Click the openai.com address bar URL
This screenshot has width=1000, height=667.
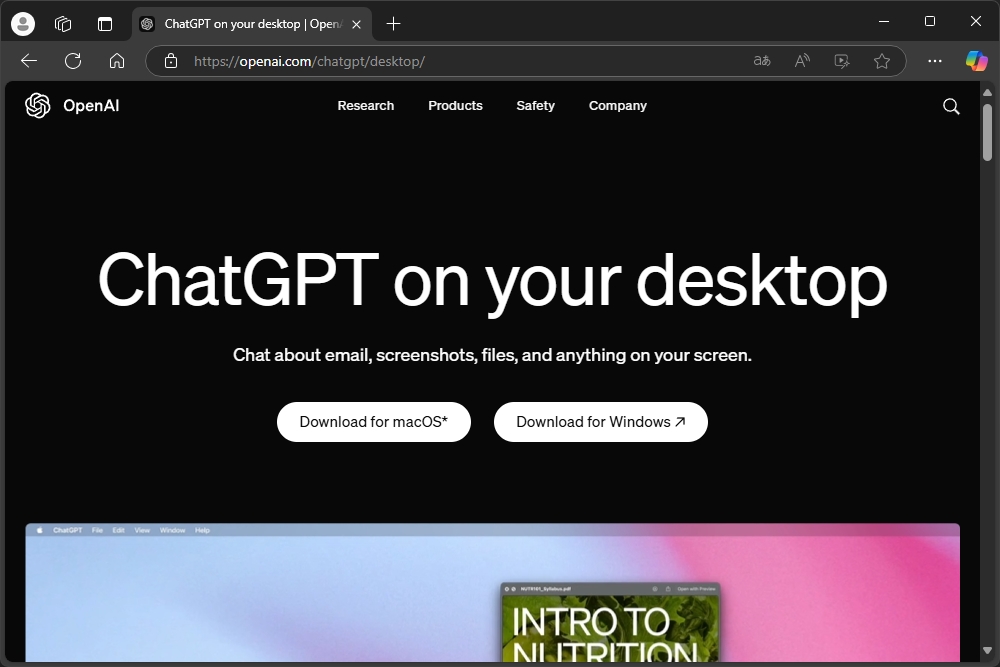click(x=309, y=61)
